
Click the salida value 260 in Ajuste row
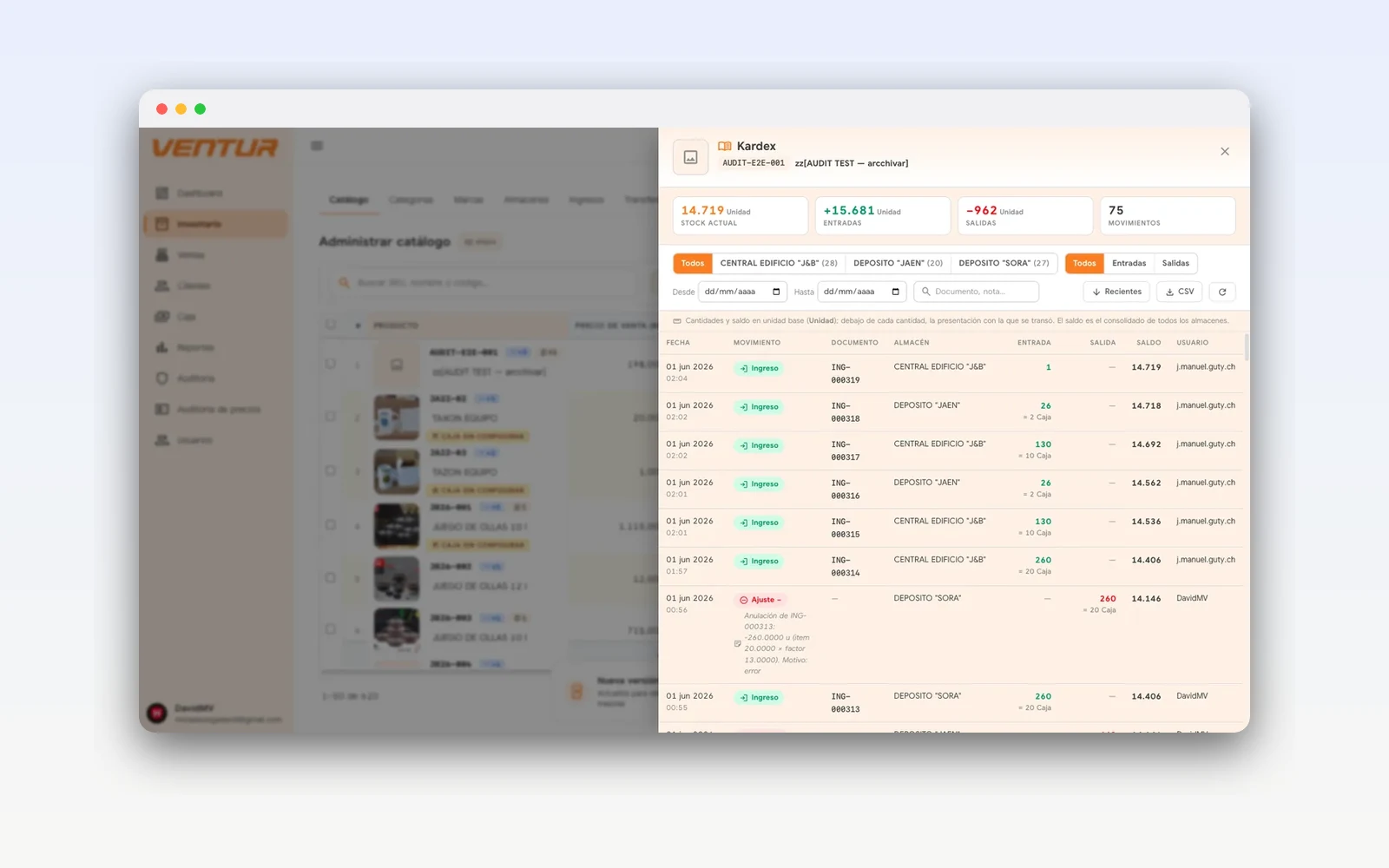coord(1108,599)
